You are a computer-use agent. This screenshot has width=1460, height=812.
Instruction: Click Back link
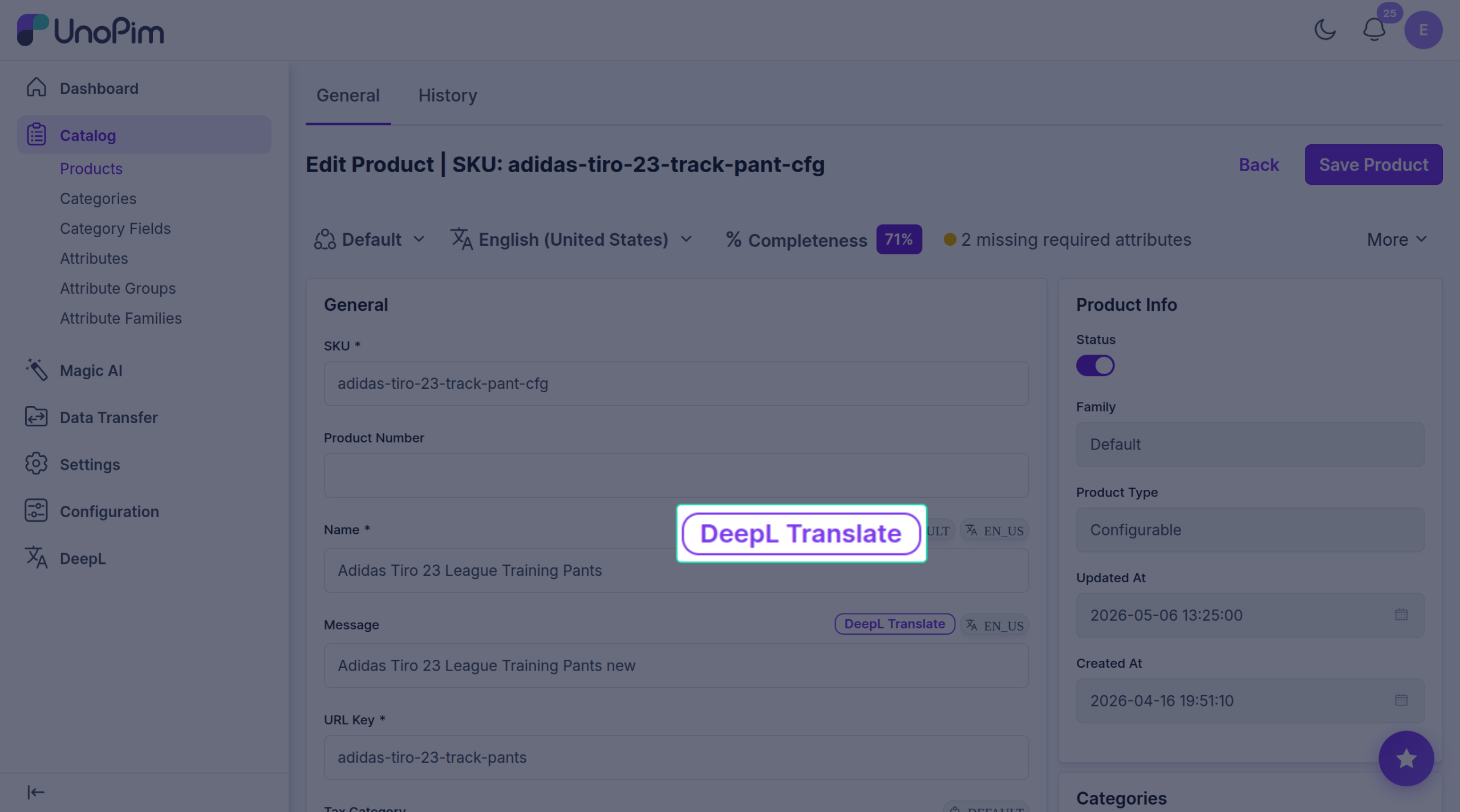[1259, 165]
